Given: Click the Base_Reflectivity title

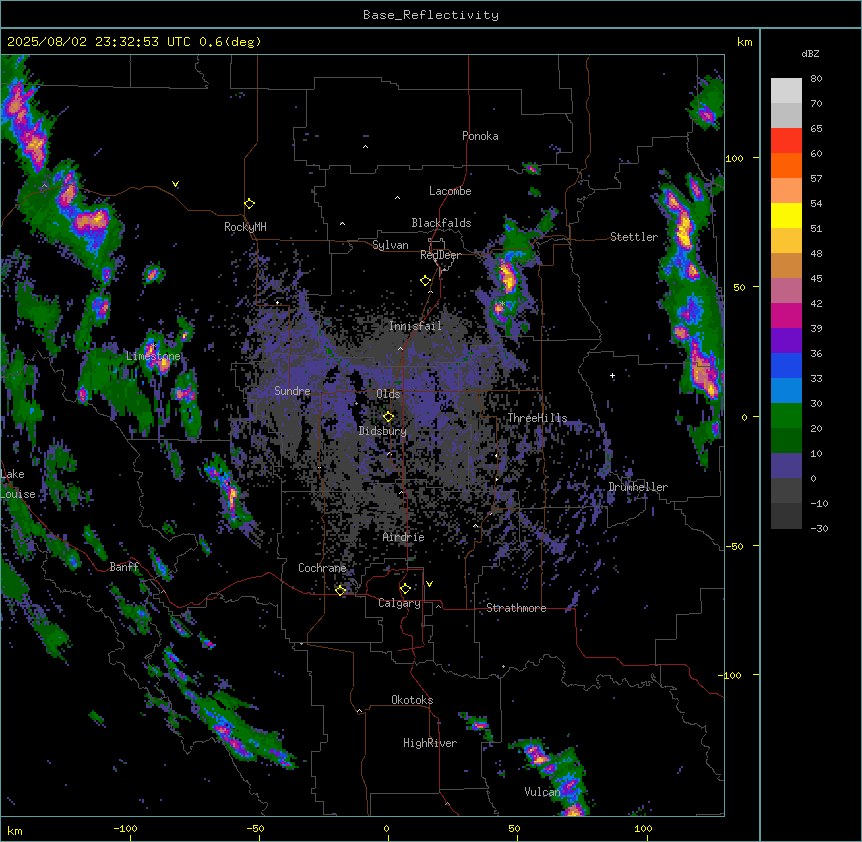Looking at the screenshot, I should coord(431,15).
